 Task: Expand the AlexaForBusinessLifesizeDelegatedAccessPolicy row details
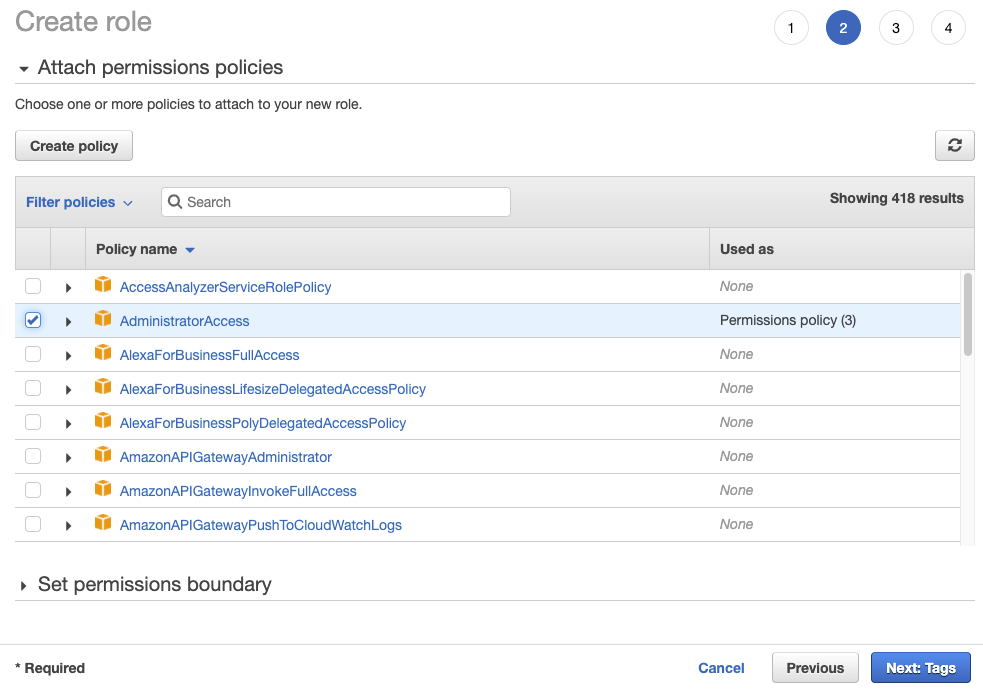click(68, 389)
